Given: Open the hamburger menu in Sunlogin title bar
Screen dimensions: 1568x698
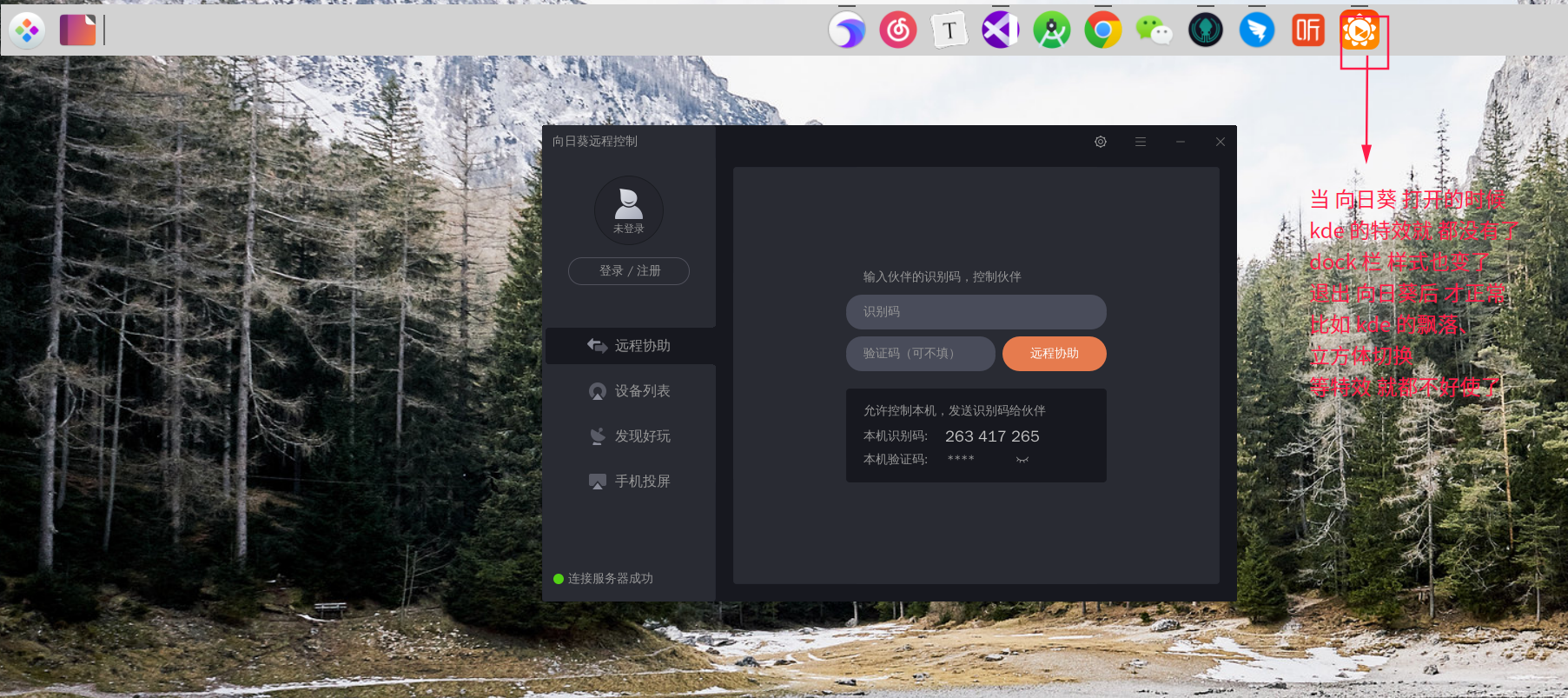Looking at the screenshot, I should tap(1141, 142).
